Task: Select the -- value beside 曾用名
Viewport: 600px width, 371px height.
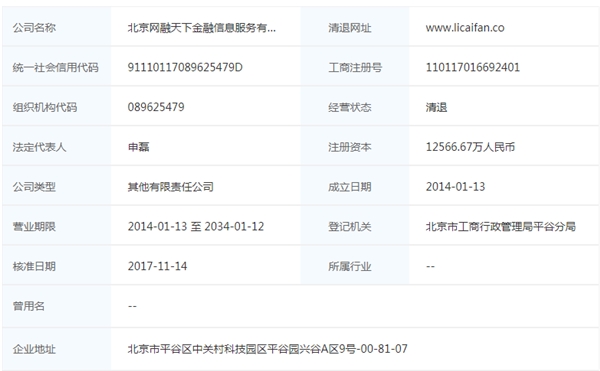Action: [x=132, y=306]
